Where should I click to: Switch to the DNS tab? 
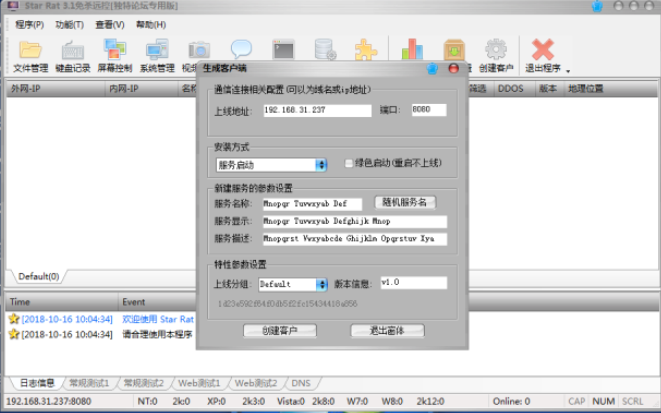301,383
